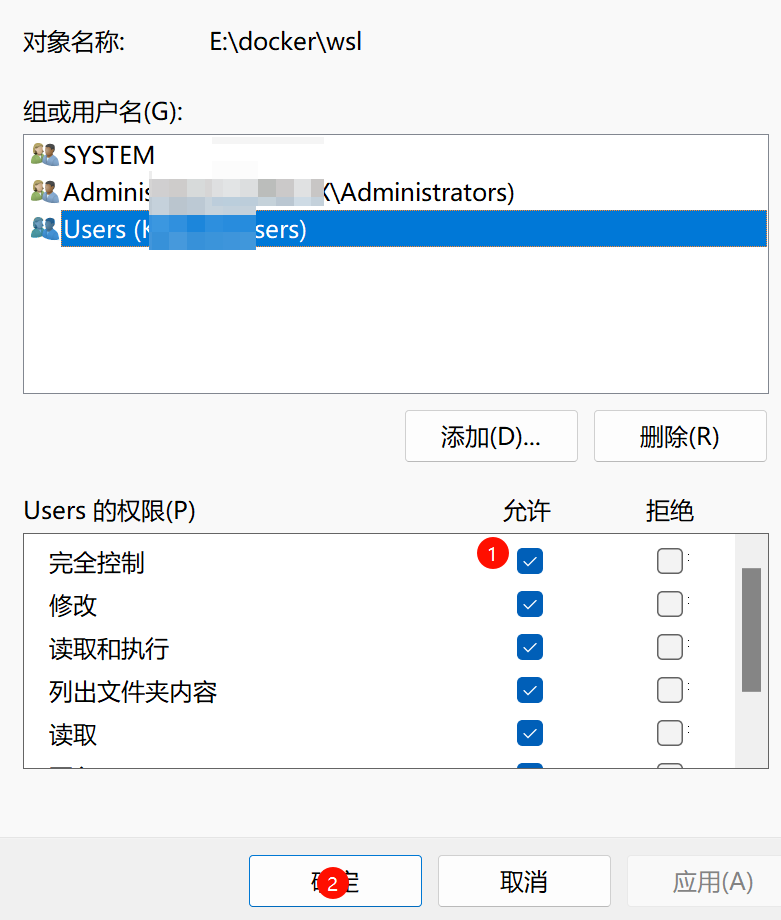This screenshot has height=920, width=781.
Task: Toggle Allow for 读取和执行
Action: 530,647
